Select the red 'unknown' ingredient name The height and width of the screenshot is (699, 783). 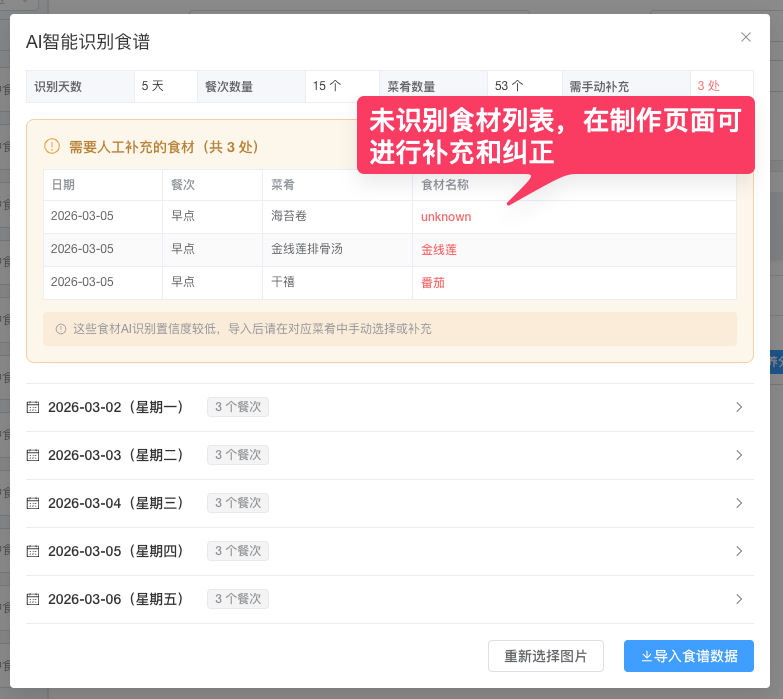446,217
